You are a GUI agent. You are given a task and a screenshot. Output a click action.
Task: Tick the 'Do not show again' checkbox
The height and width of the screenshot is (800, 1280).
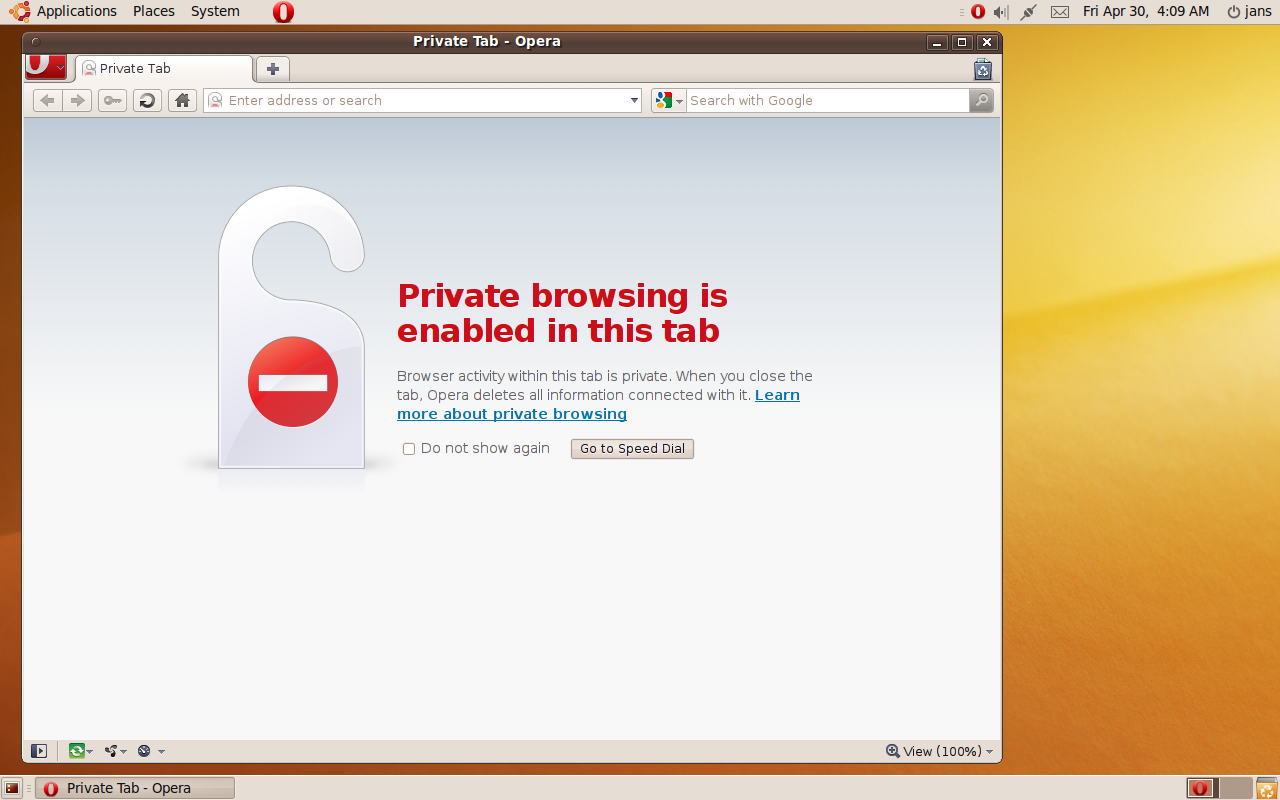click(x=408, y=449)
